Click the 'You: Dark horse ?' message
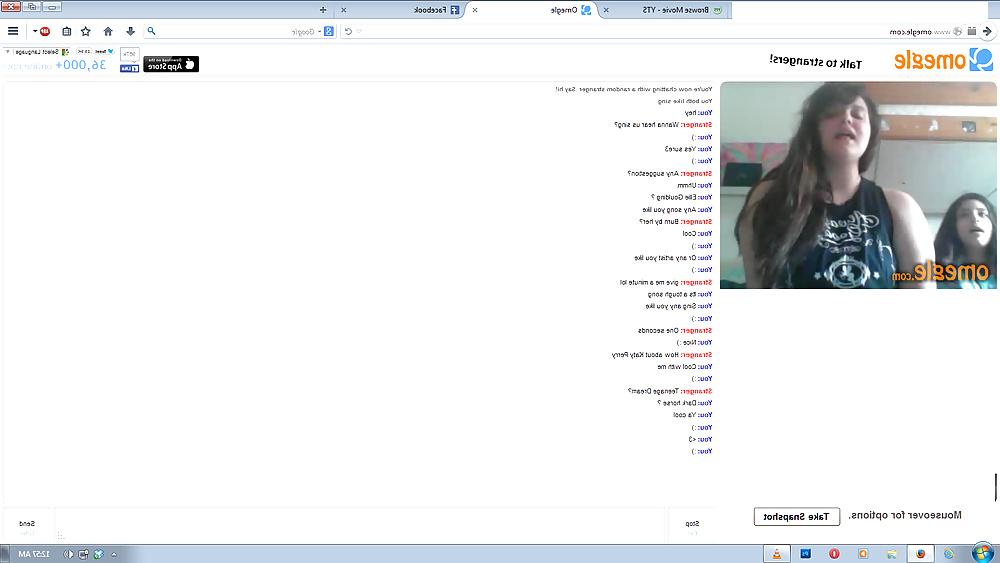1000x563 pixels. pos(684,403)
